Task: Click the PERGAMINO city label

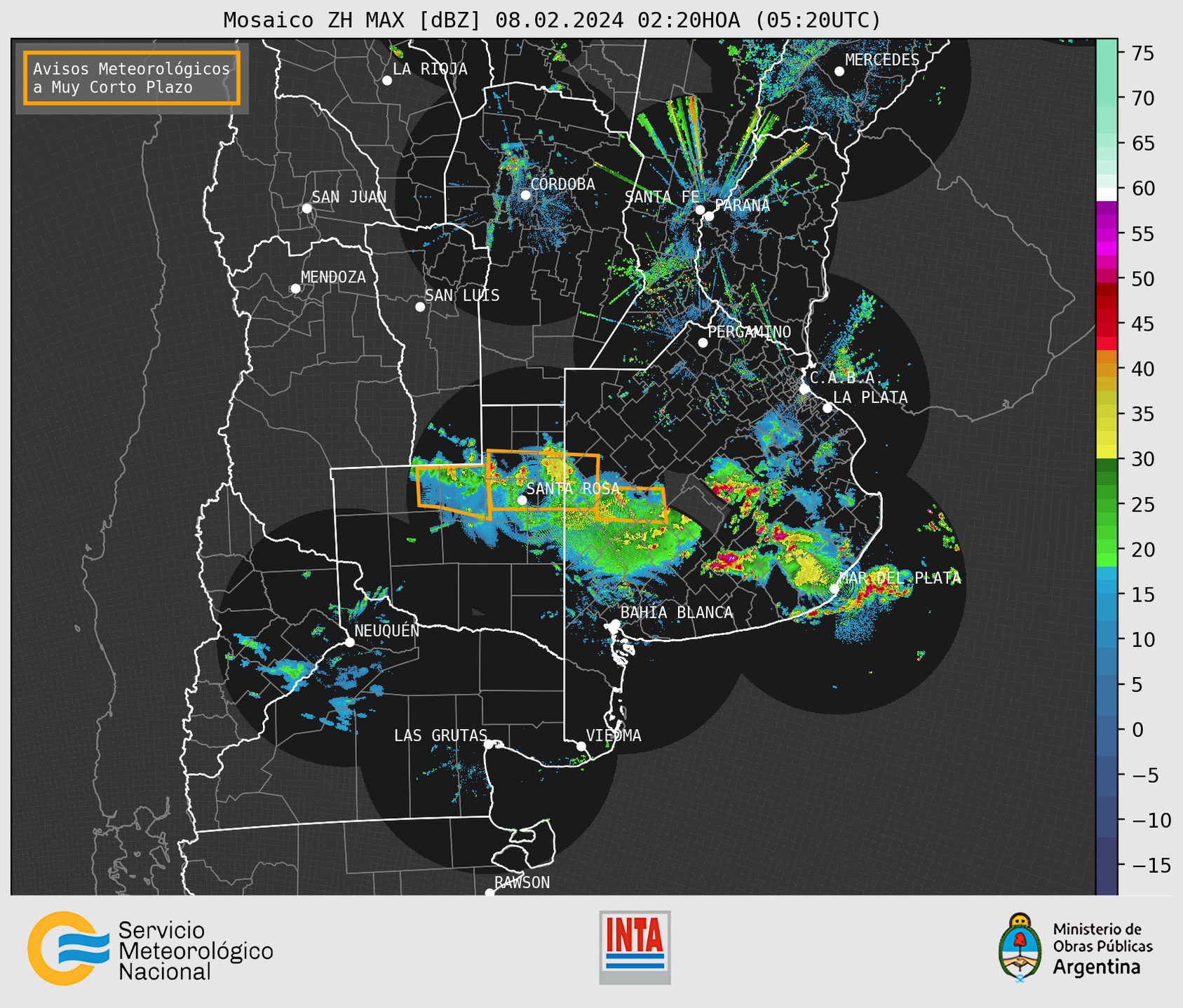Action: [x=749, y=332]
